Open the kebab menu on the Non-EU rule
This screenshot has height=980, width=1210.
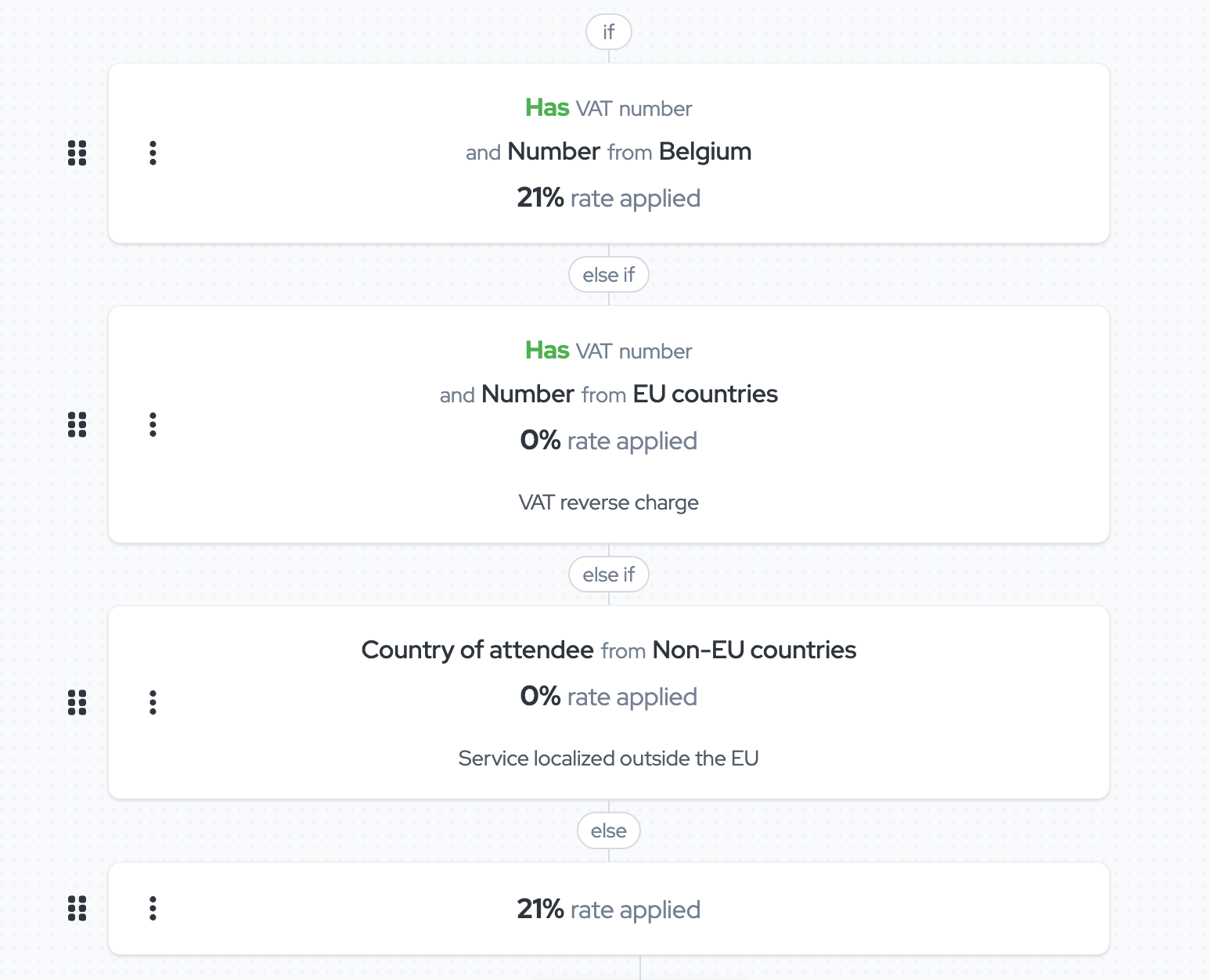(153, 702)
